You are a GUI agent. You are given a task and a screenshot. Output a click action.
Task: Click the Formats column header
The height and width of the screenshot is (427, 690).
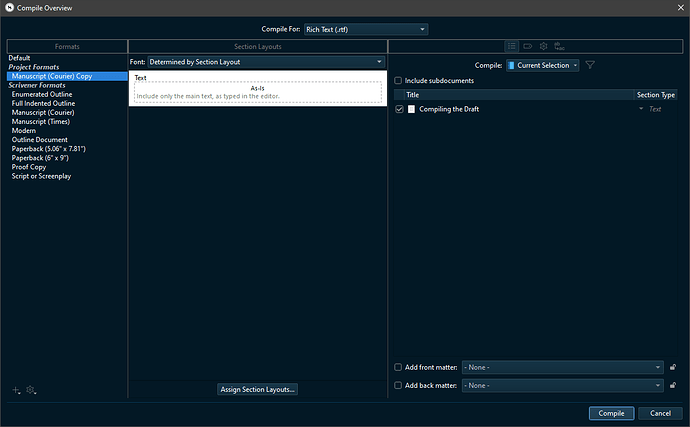pos(67,46)
